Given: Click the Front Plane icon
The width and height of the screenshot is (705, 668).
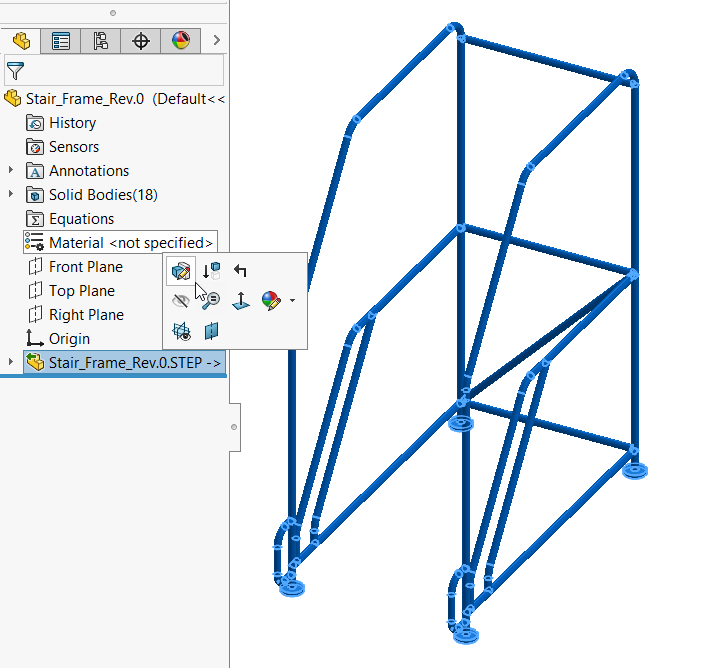Looking at the screenshot, I should 35,267.
